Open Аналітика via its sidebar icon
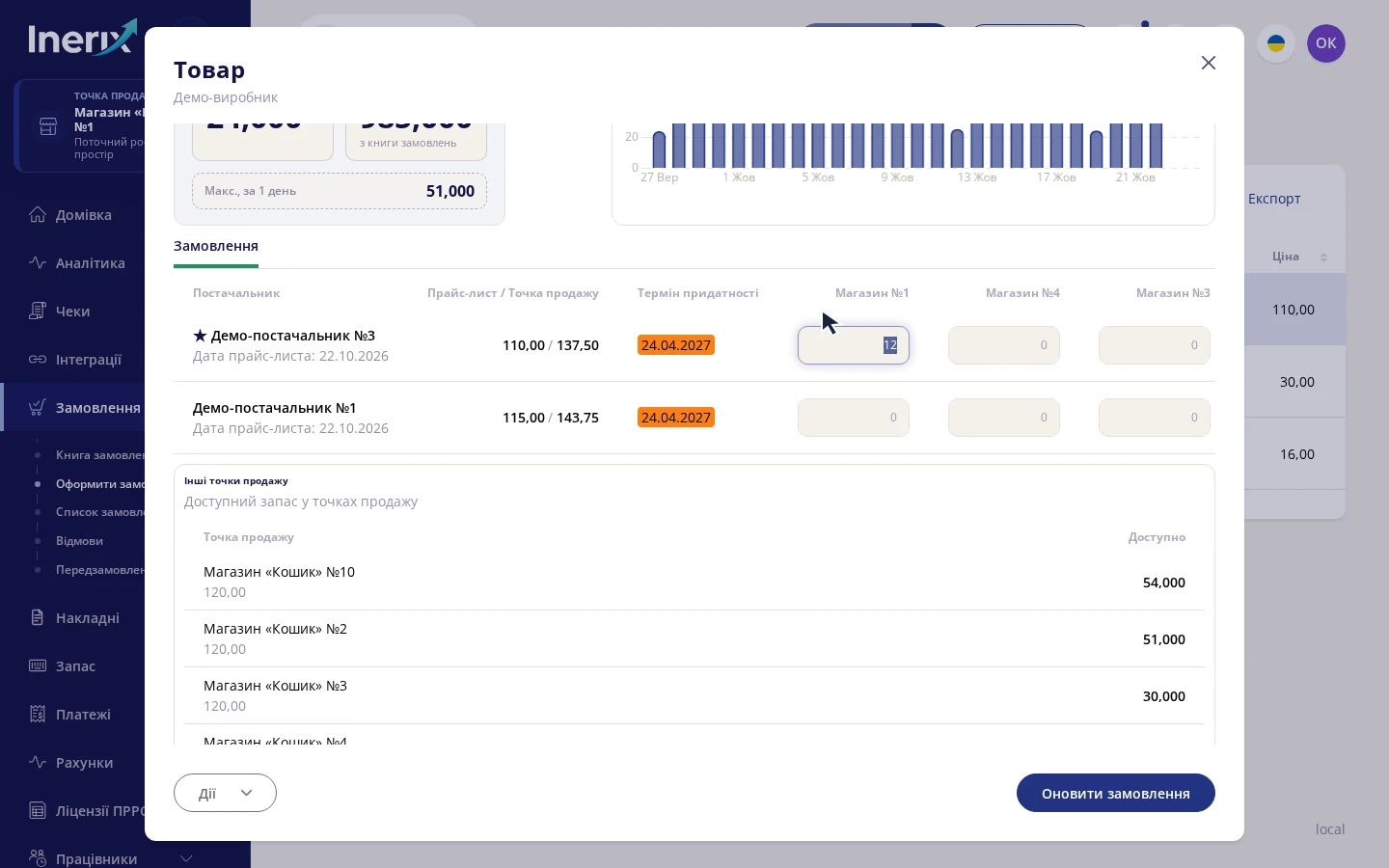This screenshot has width=1389, height=868. pyautogui.click(x=38, y=262)
